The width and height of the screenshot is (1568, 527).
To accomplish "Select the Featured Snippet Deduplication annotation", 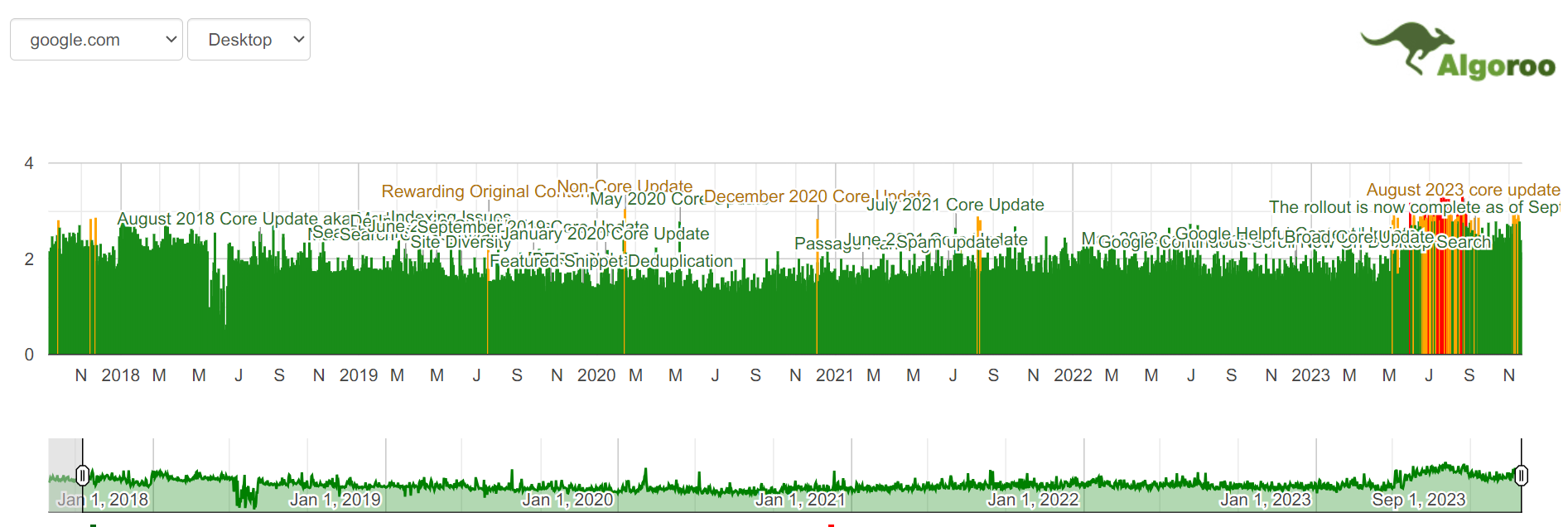I will (x=611, y=261).
